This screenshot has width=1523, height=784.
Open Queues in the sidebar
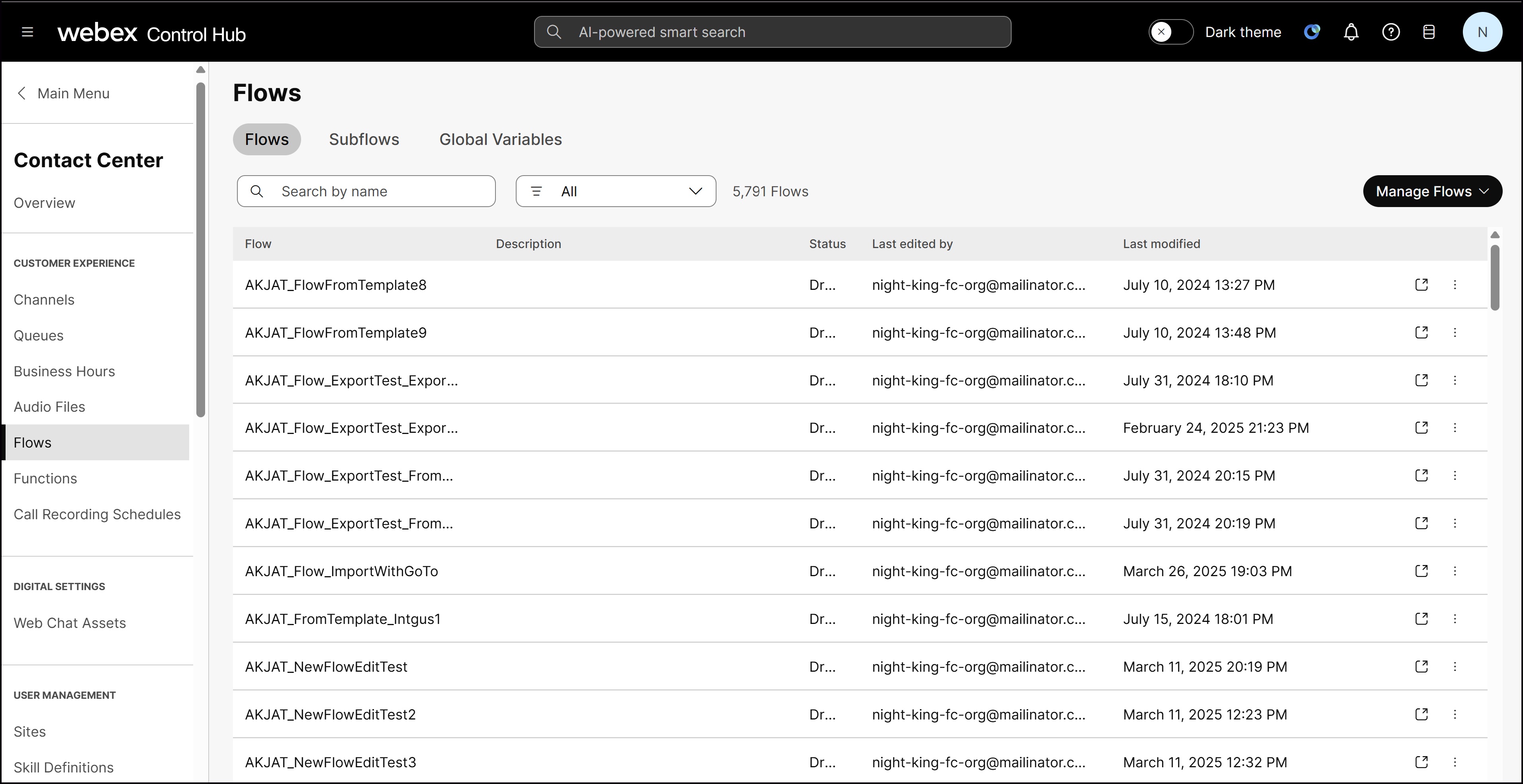pyautogui.click(x=38, y=335)
